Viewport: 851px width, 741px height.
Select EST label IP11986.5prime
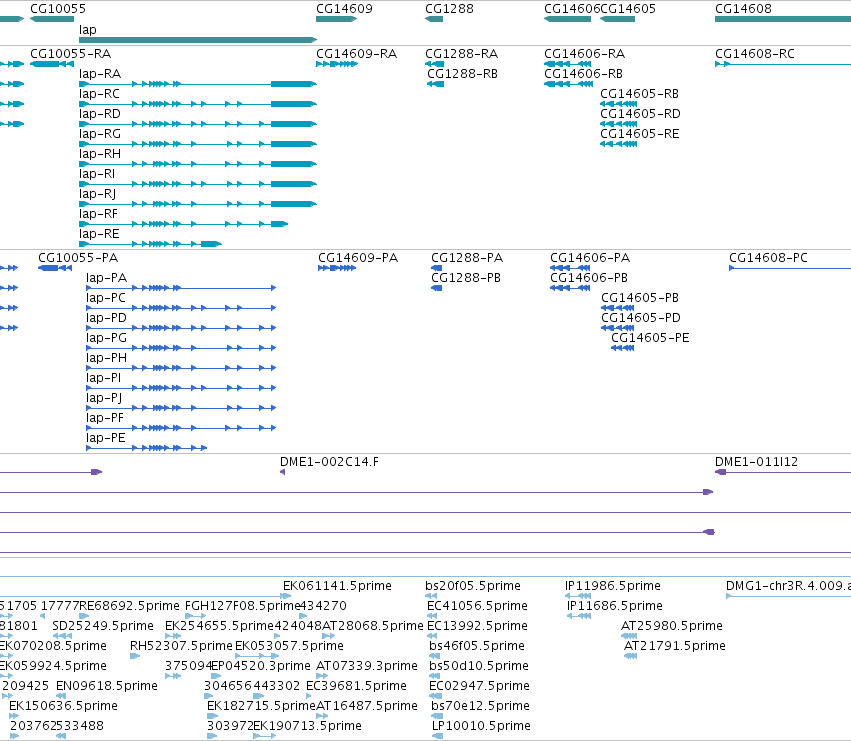coord(613,586)
